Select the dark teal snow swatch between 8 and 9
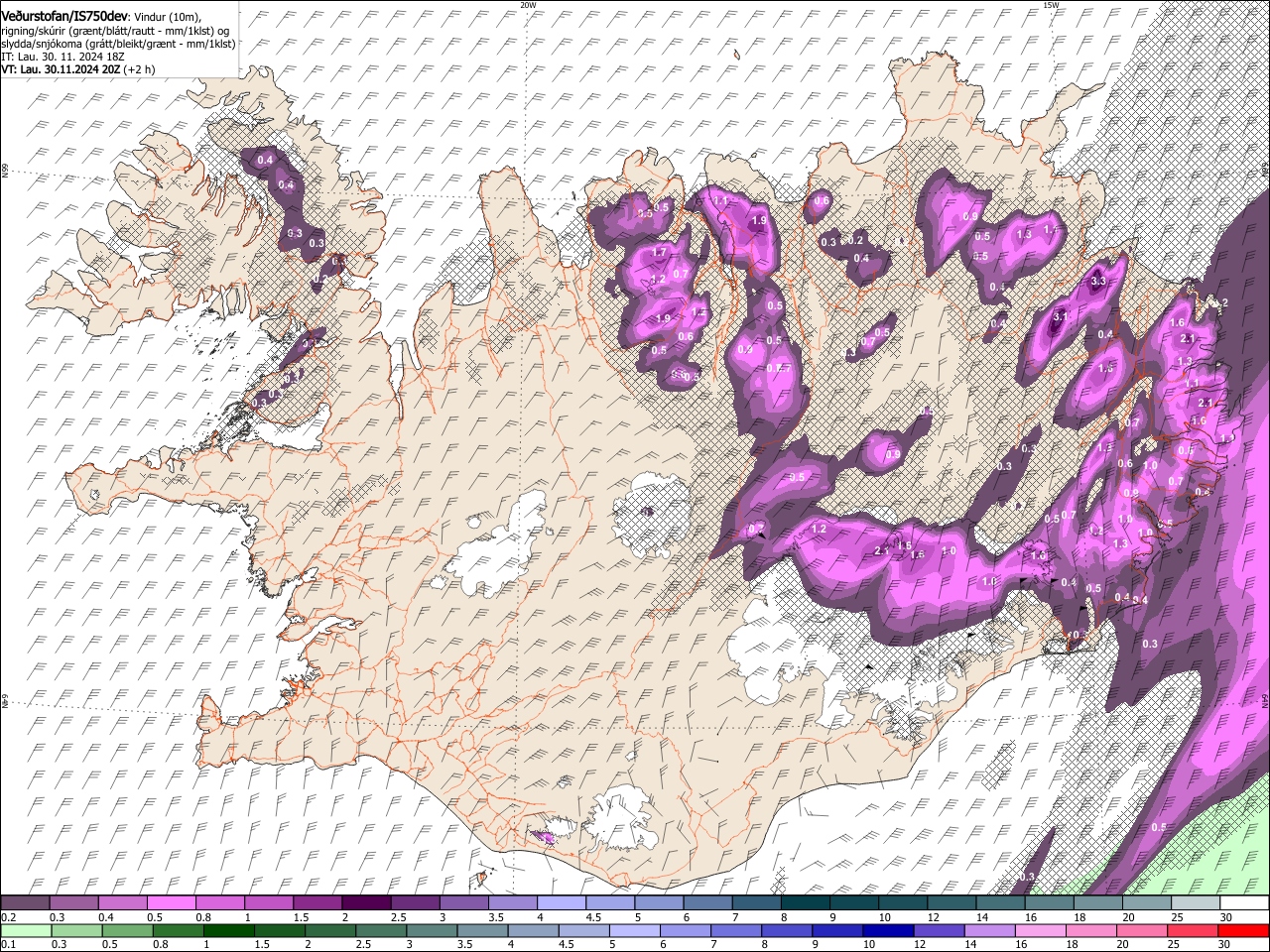The width and height of the screenshot is (1270, 952). click(x=805, y=903)
